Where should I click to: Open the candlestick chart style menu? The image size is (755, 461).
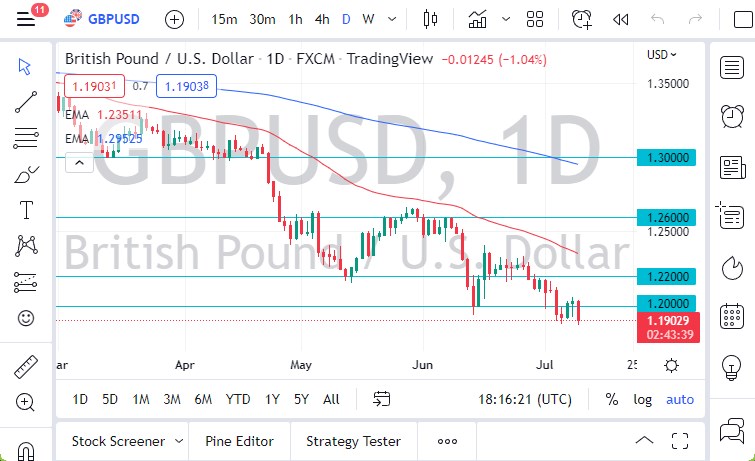431,19
